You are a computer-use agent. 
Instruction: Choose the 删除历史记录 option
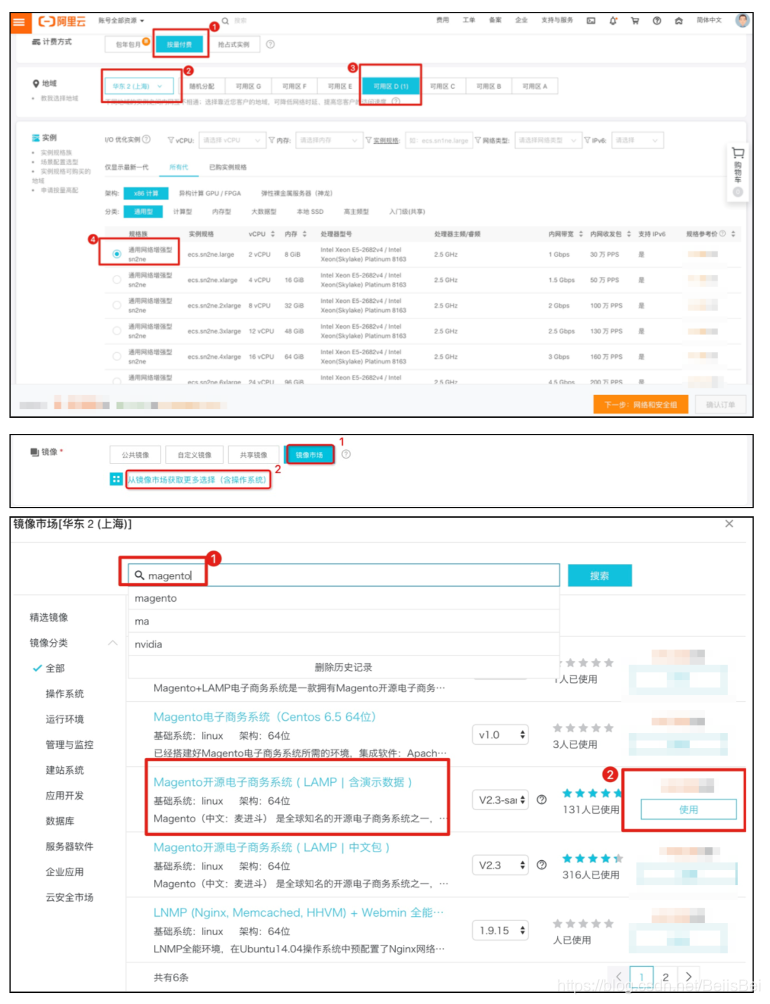[x=344, y=667]
